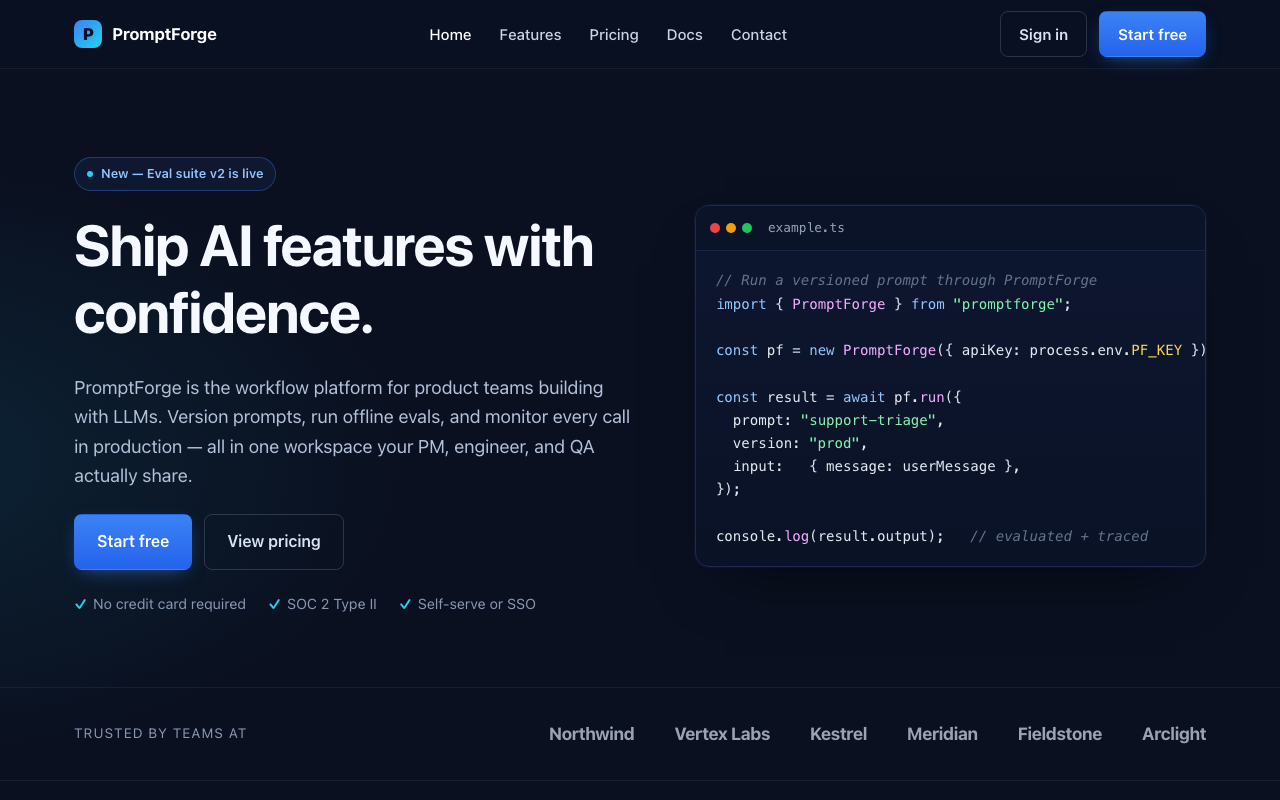Open the Eval suite v2 announcement badge
Viewport: 1280px width, 800px height.
tap(175, 174)
